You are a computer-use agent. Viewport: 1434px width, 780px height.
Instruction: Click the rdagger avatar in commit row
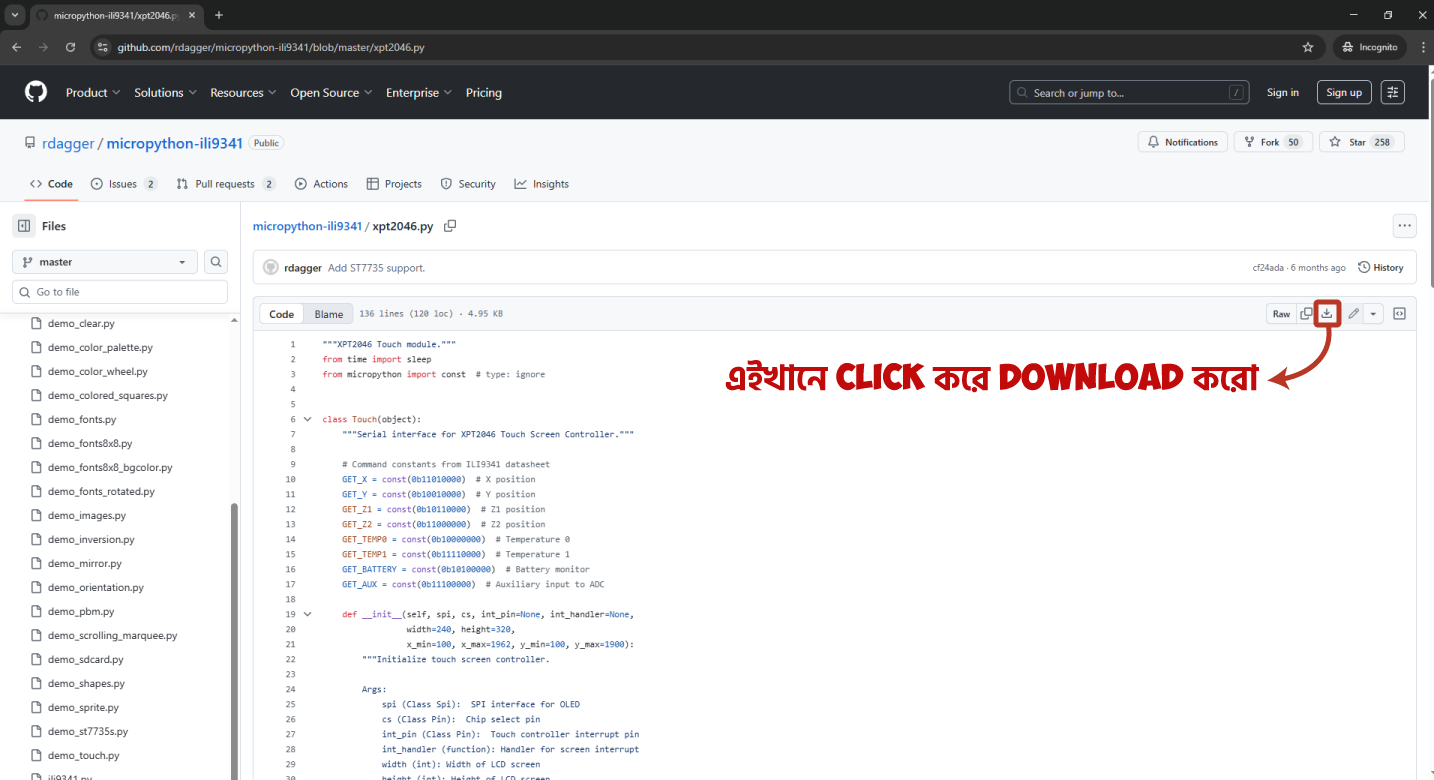(271, 267)
